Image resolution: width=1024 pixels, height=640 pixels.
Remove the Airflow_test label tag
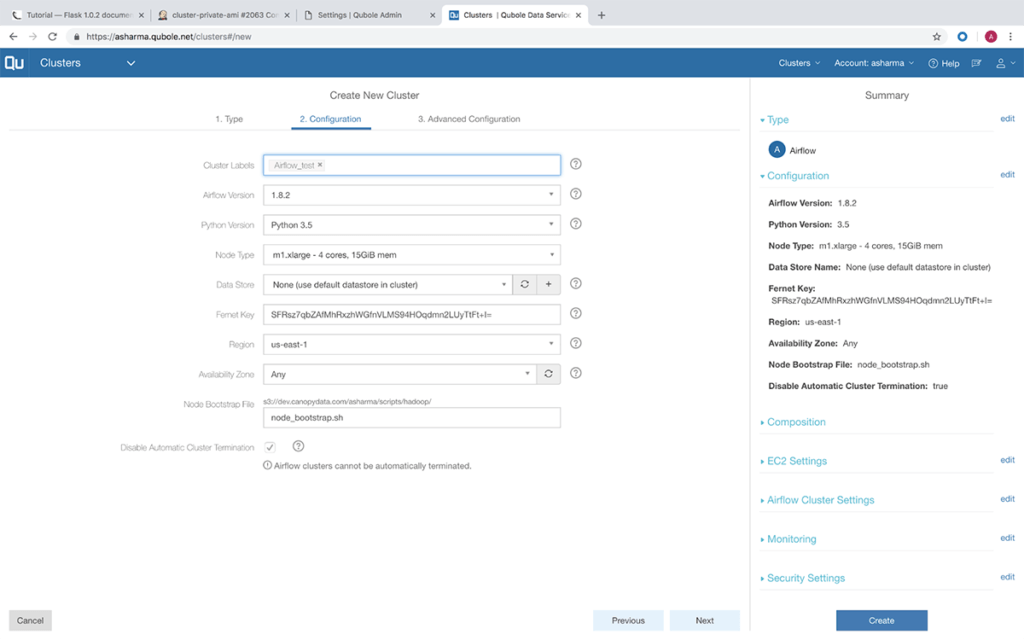[320, 165]
